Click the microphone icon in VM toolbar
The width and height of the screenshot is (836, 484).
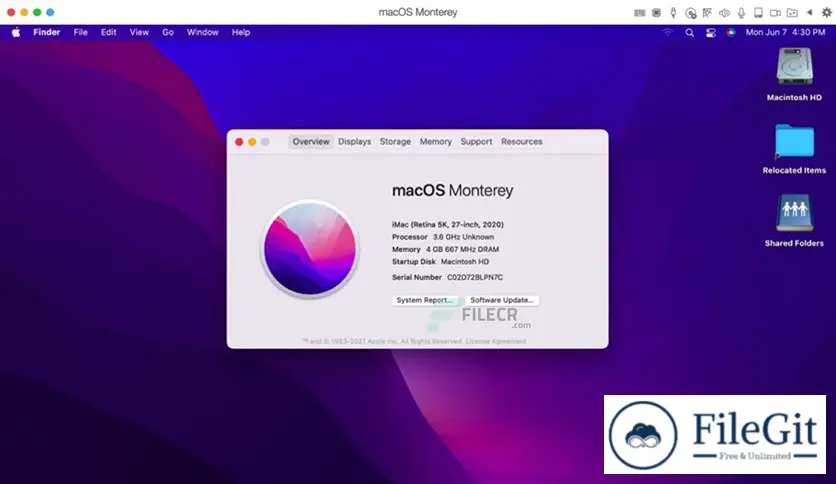741,12
